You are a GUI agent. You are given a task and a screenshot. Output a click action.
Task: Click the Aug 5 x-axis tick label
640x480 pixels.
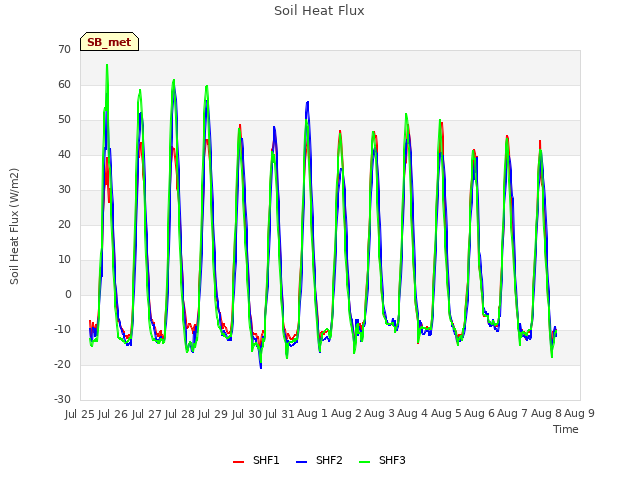pyautogui.click(x=446, y=413)
